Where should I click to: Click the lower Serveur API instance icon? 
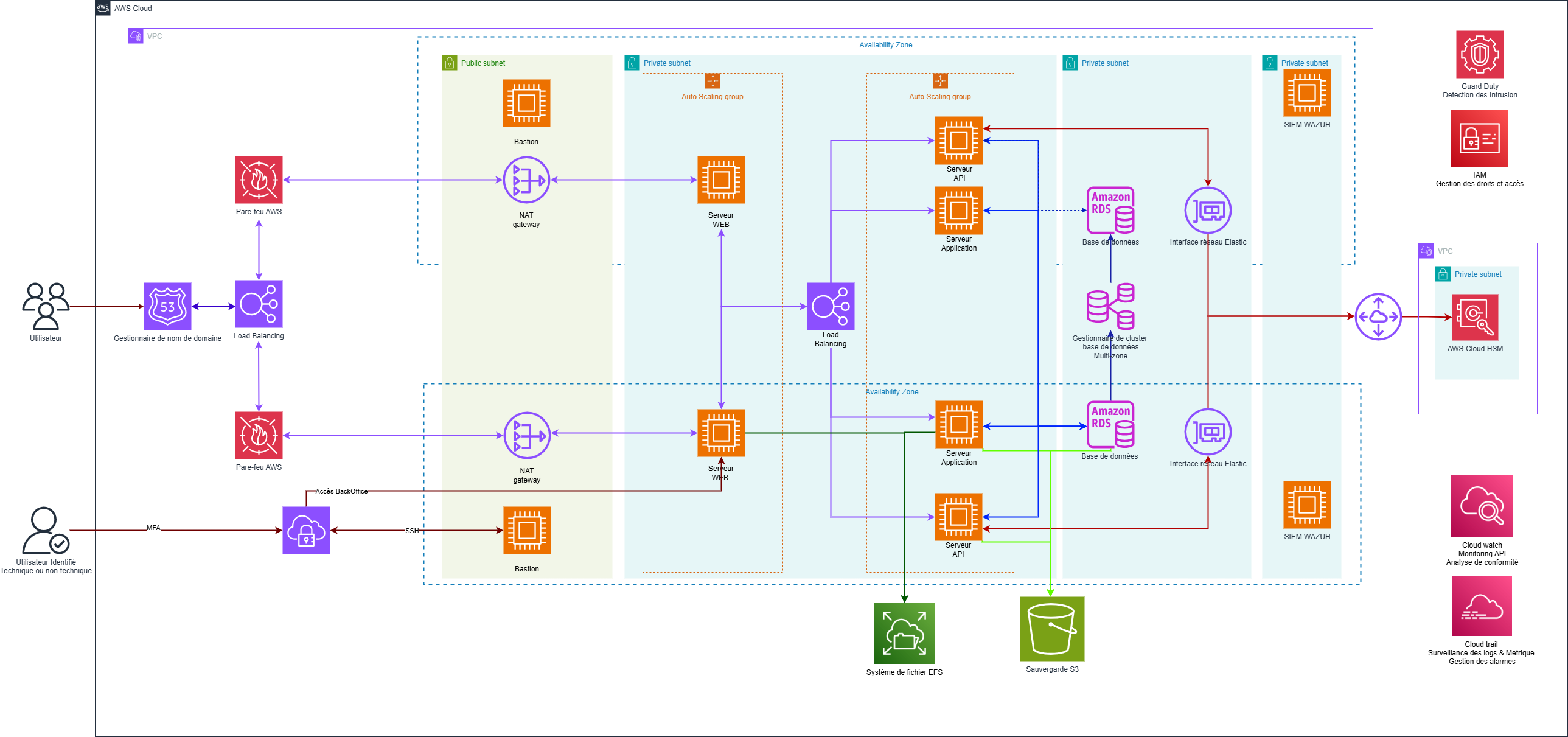959,517
